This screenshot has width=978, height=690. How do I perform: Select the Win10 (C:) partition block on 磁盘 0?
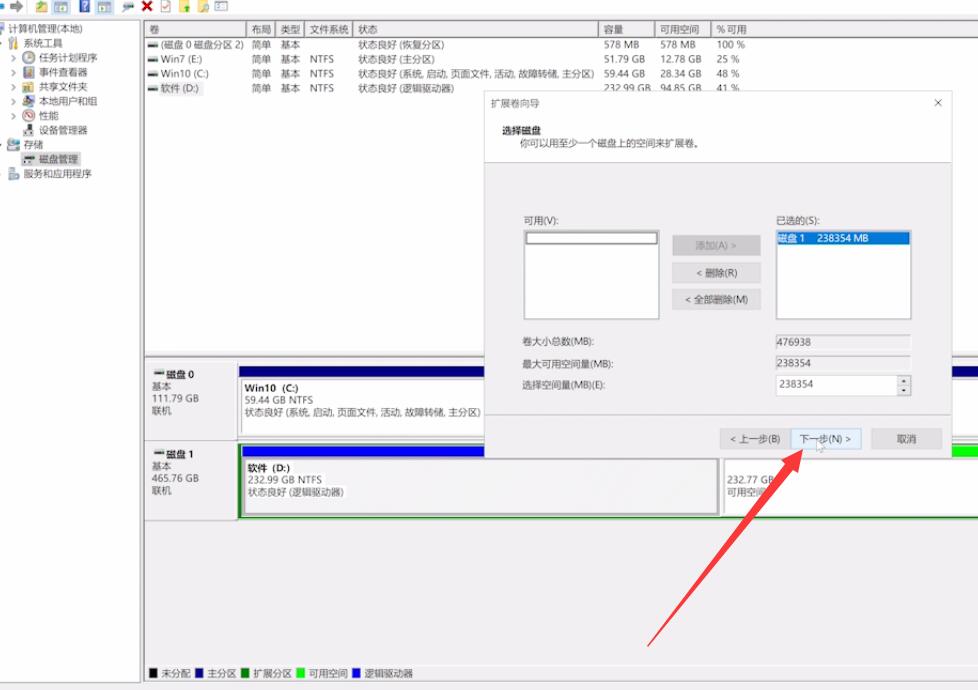pyautogui.click(x=362, y=407)
